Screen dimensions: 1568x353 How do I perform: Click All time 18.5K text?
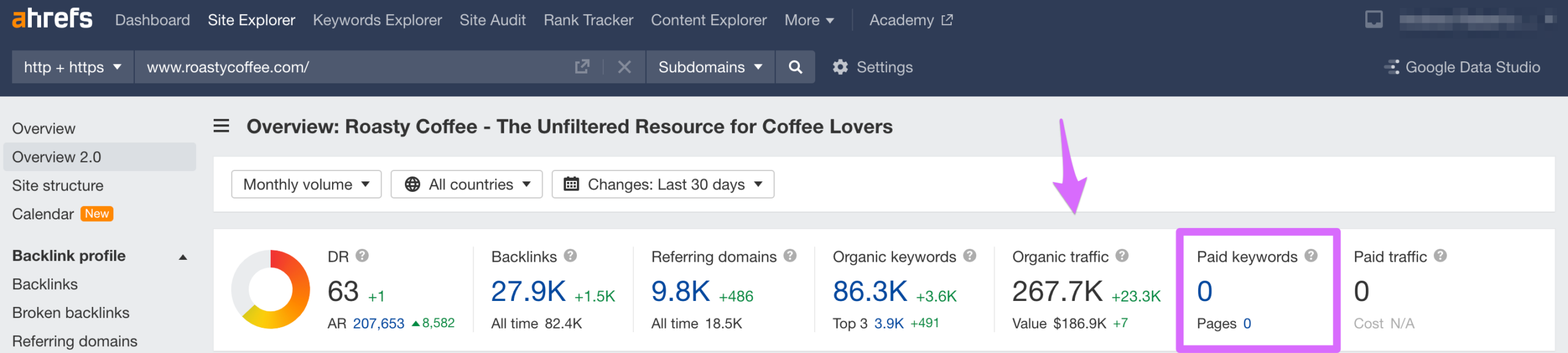(x=696, y=323)
